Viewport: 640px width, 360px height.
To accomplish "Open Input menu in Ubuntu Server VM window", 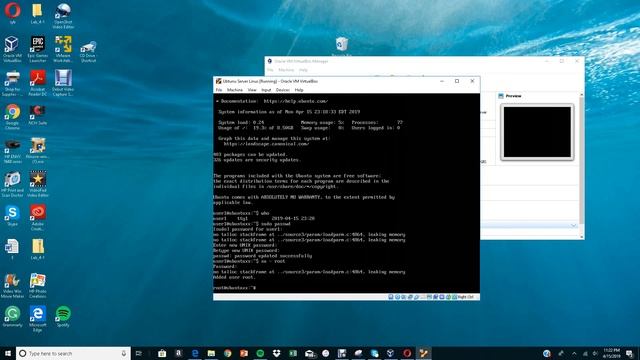I will click(x=266, y=90).
